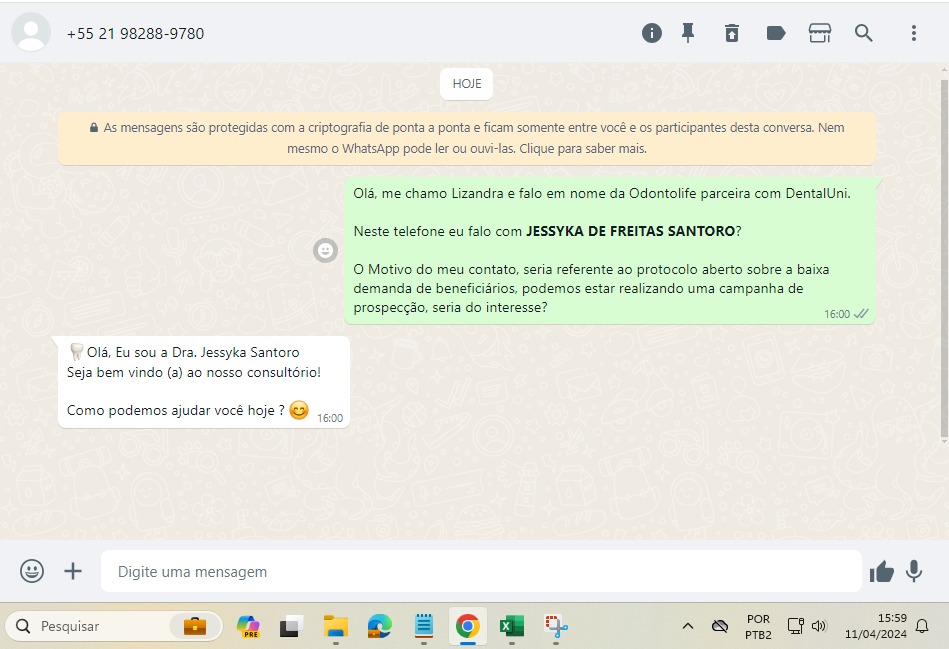Open notifications bell in taskbar
The height and width of the screenshot is (649, 949).
(x=922, y=626)
